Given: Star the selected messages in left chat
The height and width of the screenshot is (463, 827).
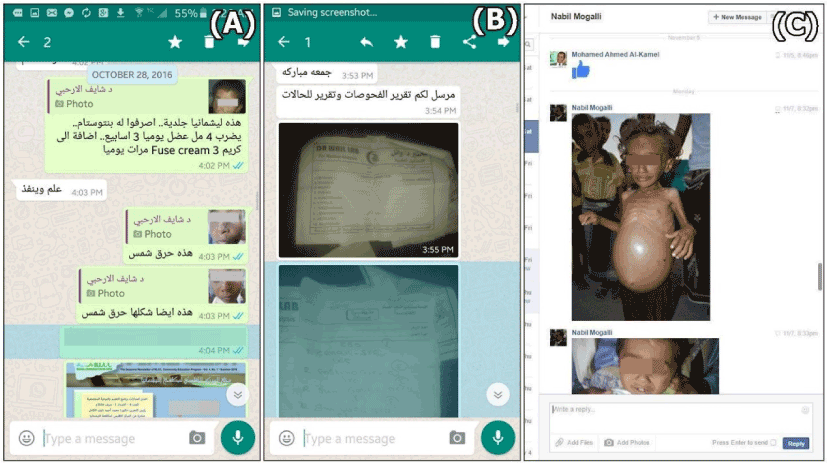Looking at the screenshot, I should (175, 43).
